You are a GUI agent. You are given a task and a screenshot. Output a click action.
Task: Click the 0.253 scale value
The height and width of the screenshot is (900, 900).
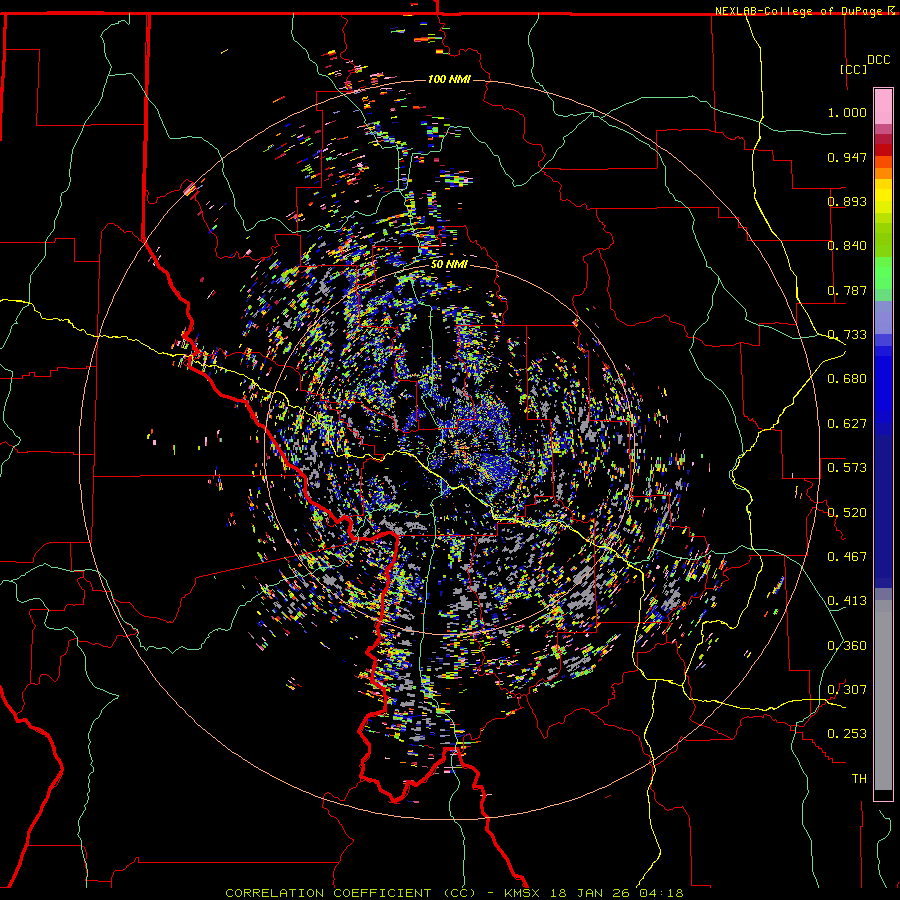tap(847, 734)
